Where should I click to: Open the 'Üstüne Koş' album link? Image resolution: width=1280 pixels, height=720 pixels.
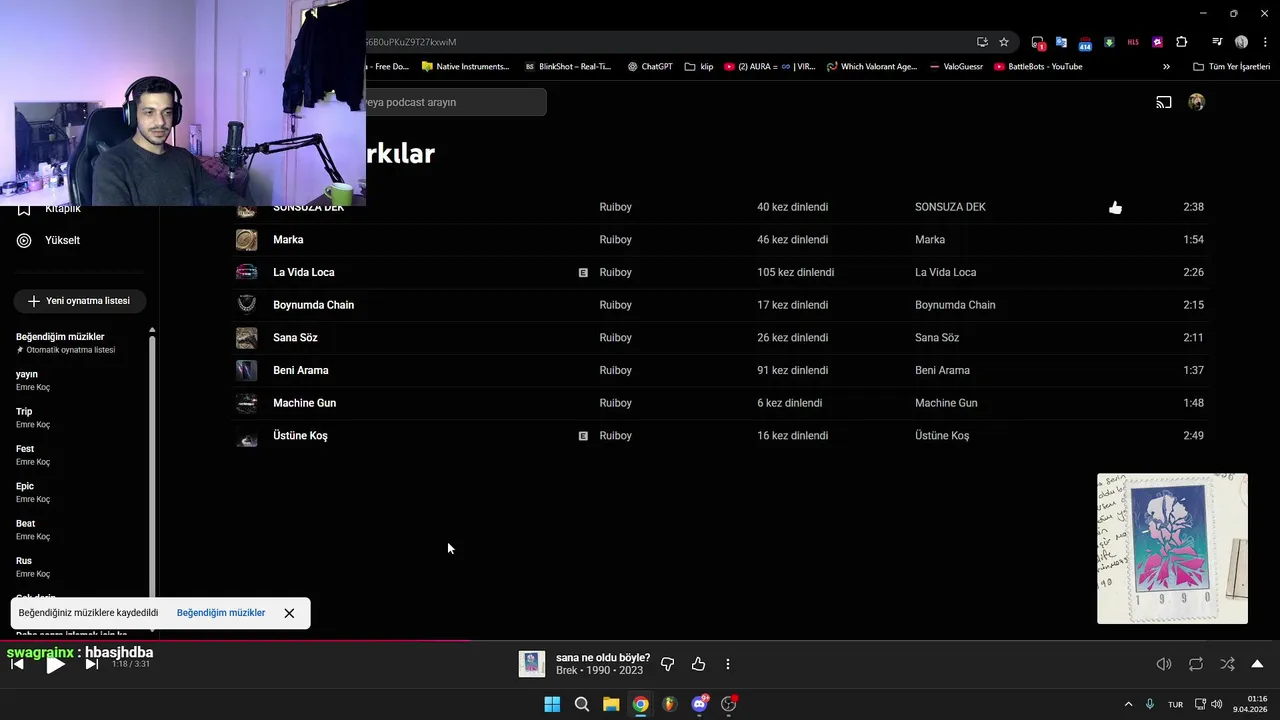coord(942,436)
